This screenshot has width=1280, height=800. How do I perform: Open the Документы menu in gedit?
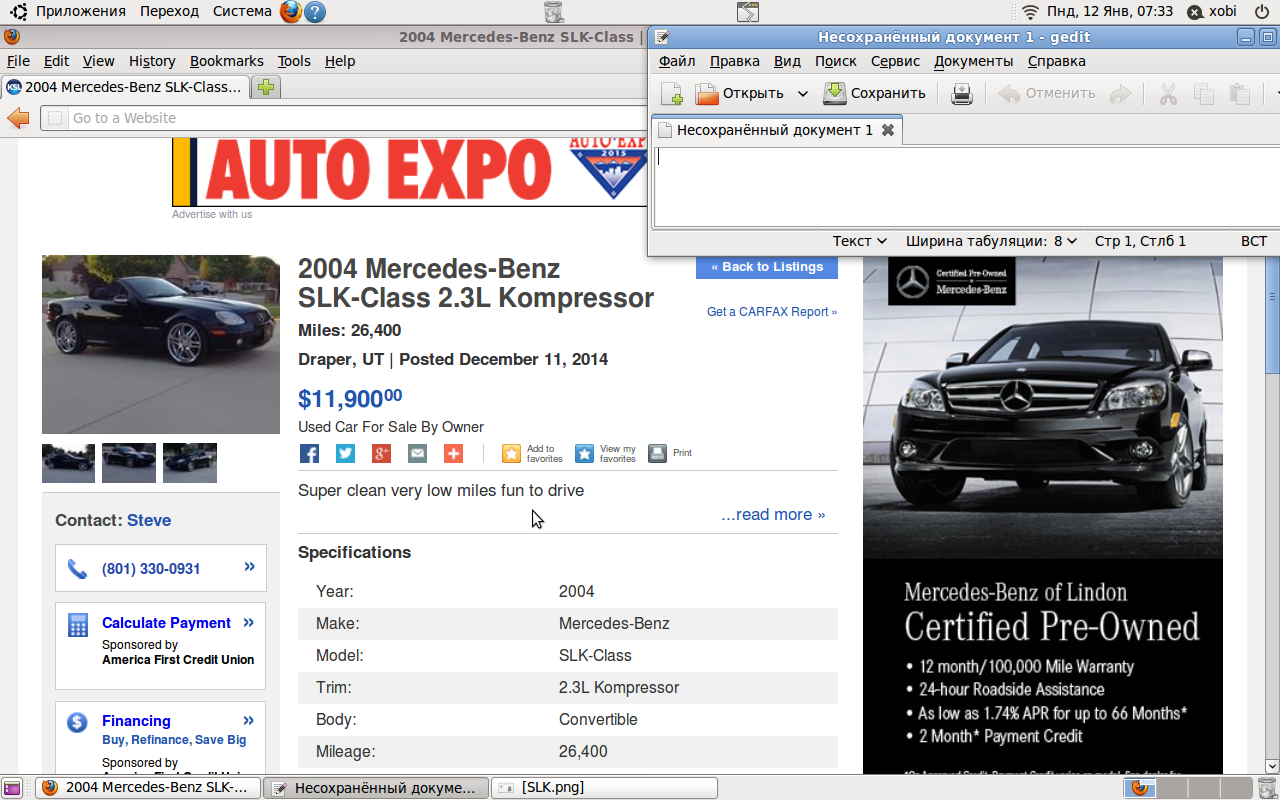(x=973, y=61)
